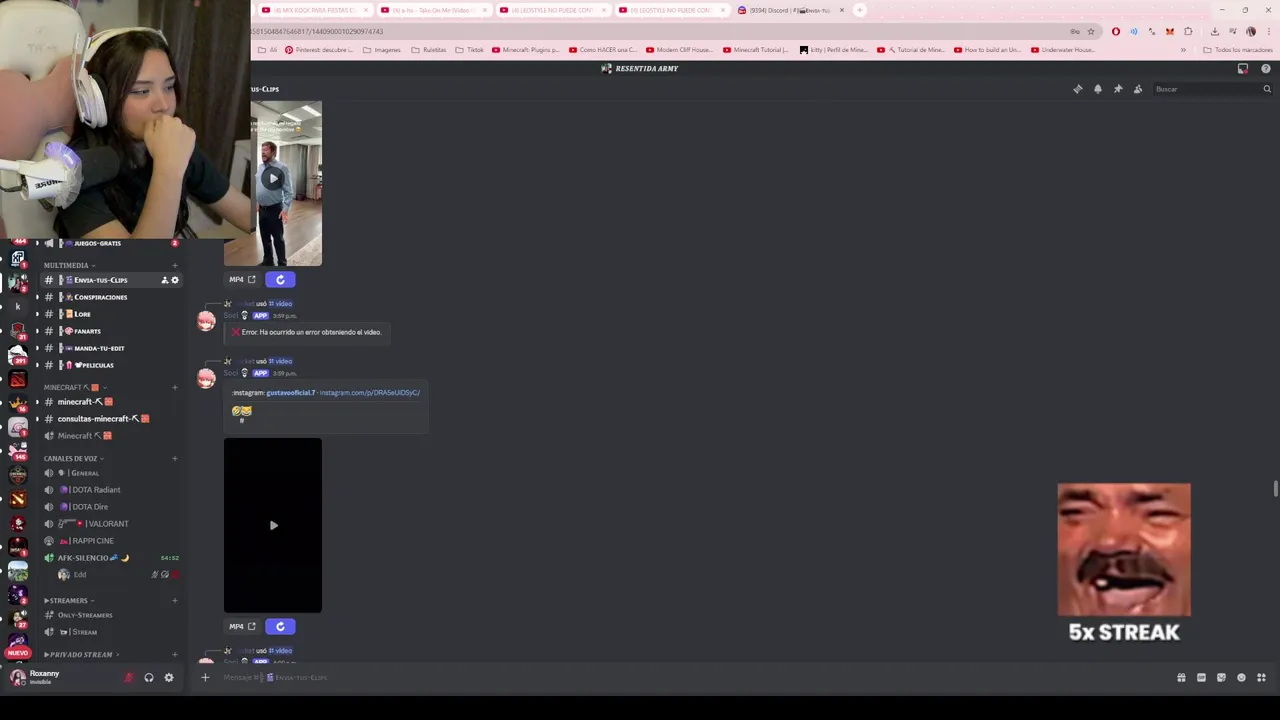Viewport: 1280px width, 720px height.
Task: Open the GIF picker icon
Action: pyautogui.click(x=1201, y=677)
